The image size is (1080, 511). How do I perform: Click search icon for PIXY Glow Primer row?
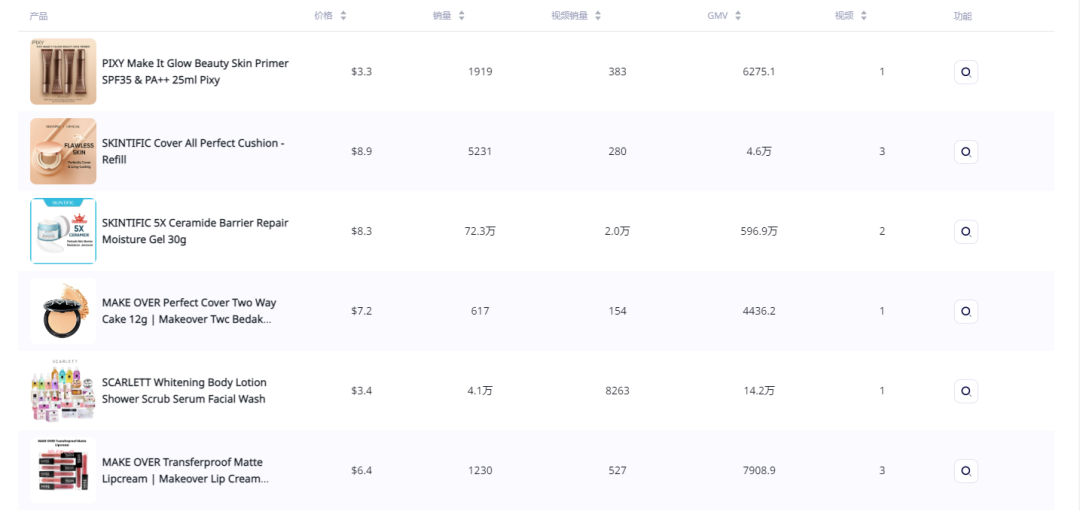pos(965,72)
